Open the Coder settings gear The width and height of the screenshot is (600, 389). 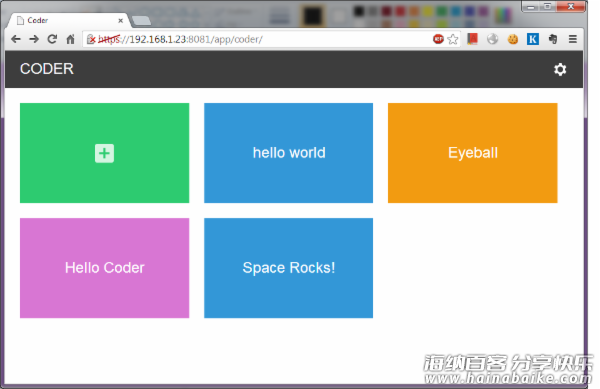(x=560, y=70)
